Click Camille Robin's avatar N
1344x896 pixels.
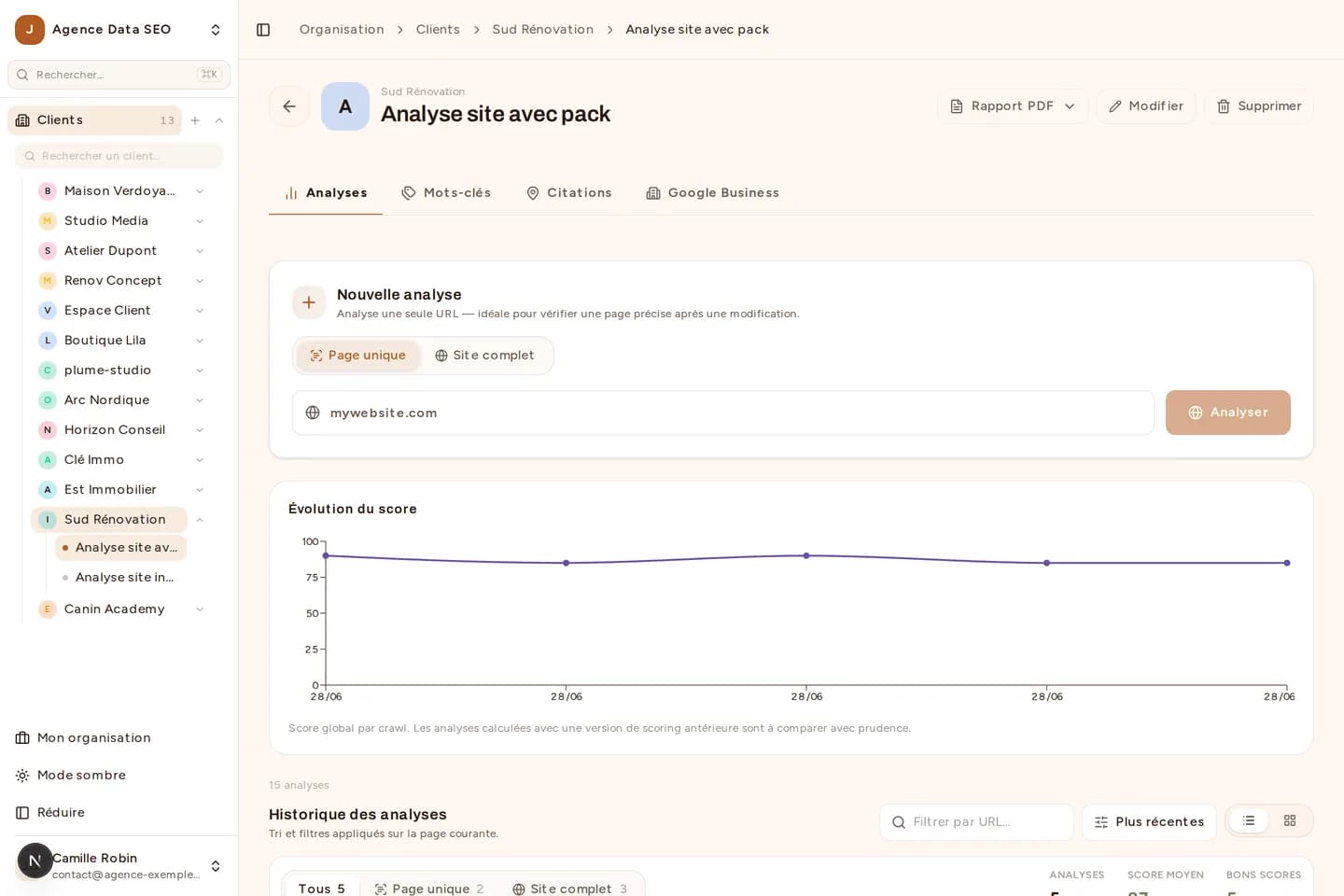tap(35, 861)
